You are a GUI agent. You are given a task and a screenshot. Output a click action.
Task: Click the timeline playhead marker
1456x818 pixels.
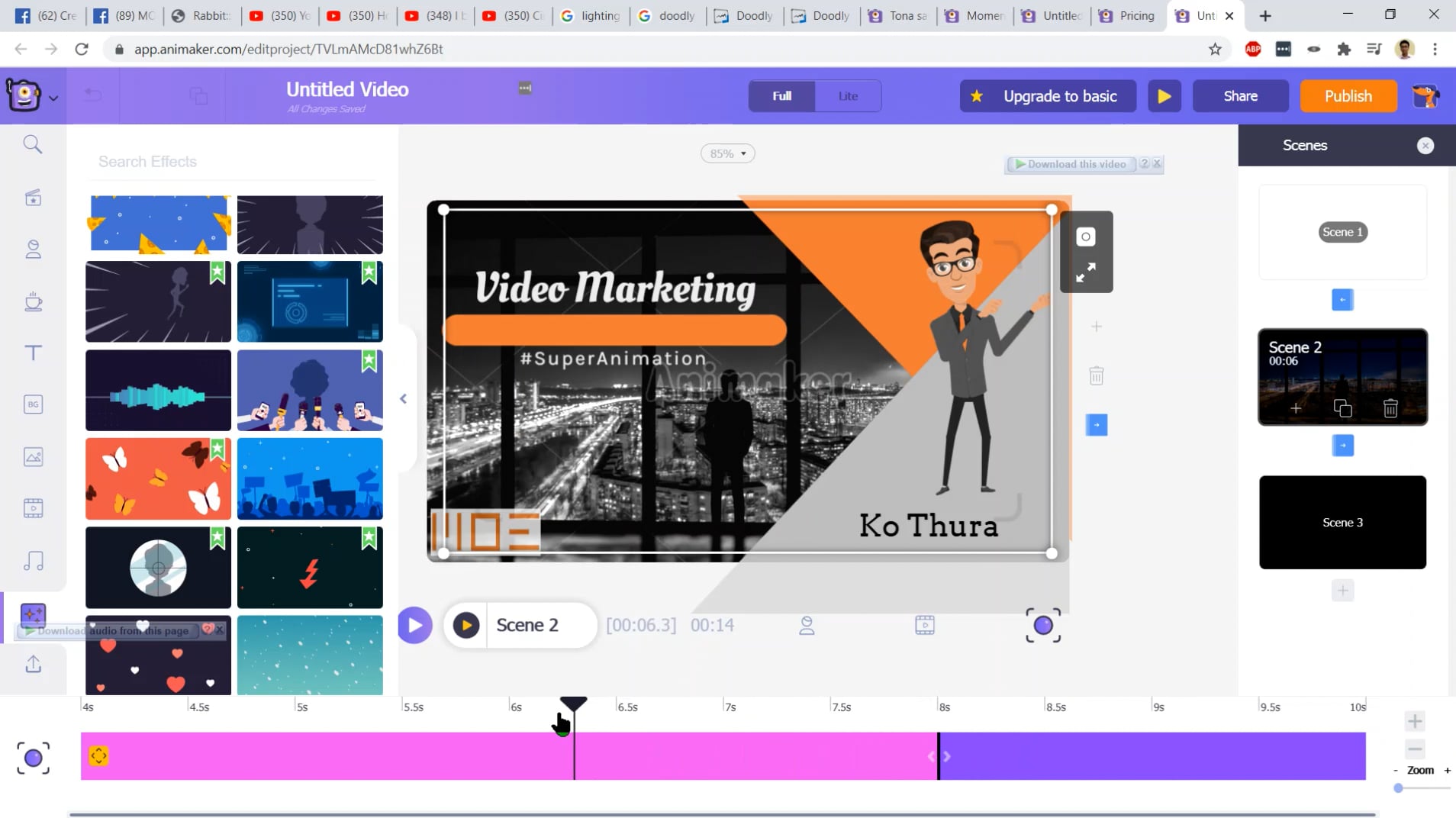click(573, 703)
